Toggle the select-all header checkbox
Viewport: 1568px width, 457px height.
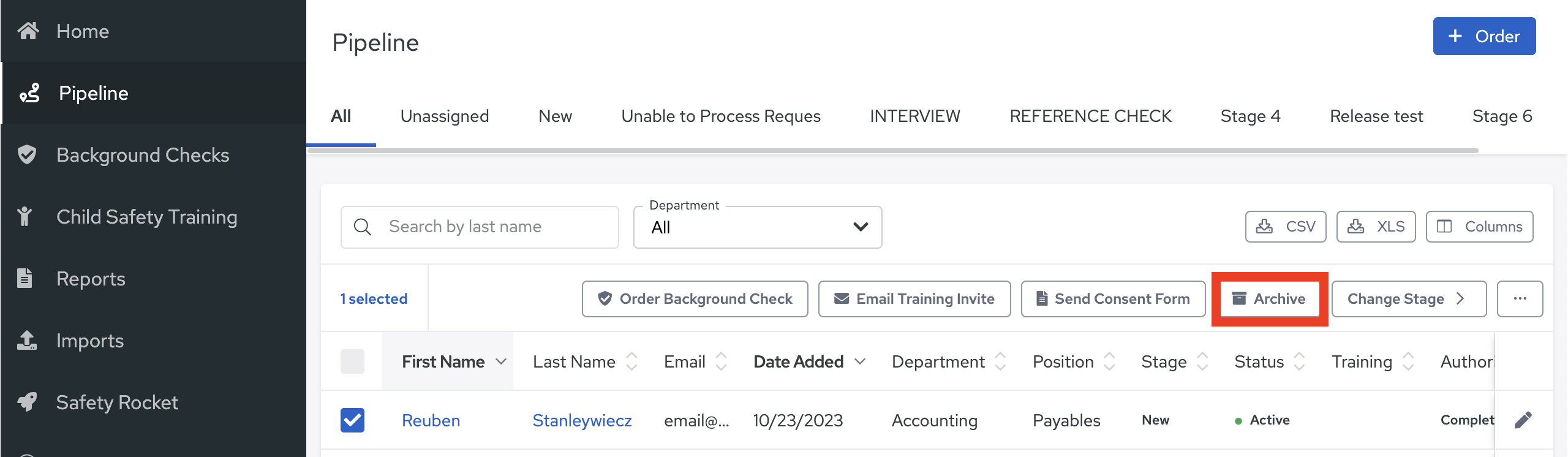click(x=352, y=361)
